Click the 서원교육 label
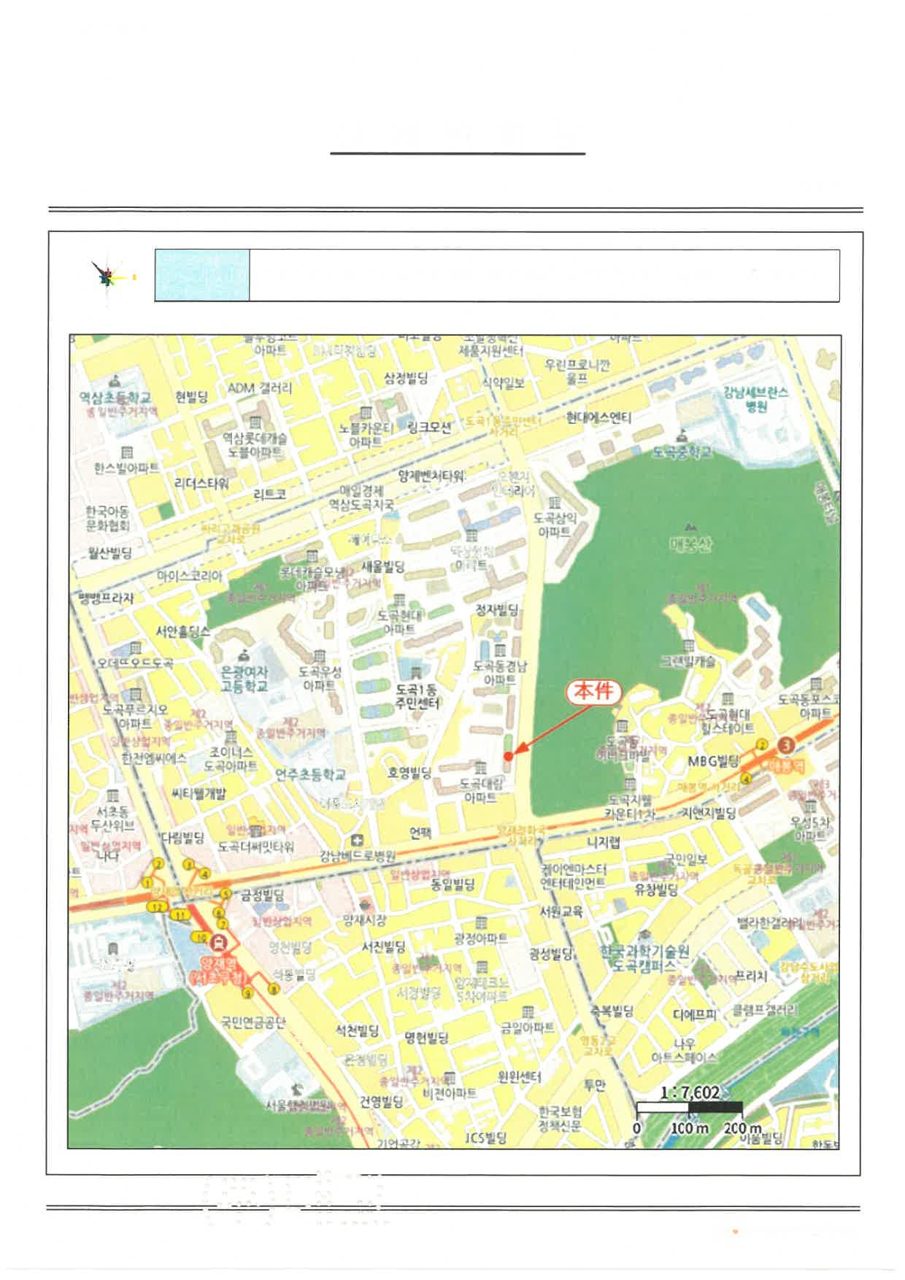Viewport: 905px width, 1280px height. coord(560,911)
